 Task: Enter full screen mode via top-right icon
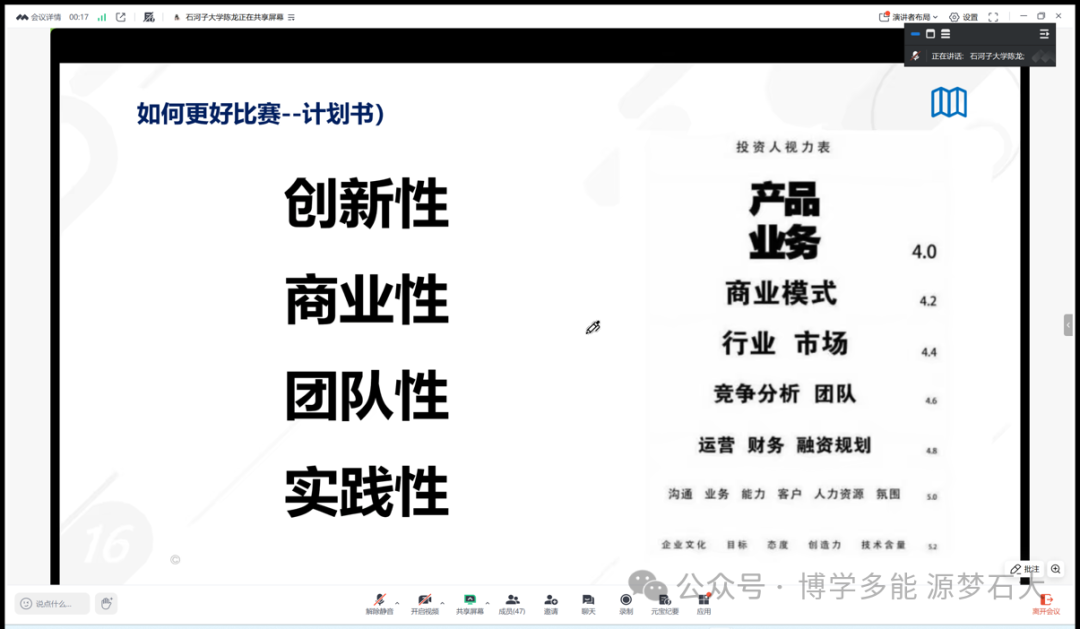click(x=993, y=17)
